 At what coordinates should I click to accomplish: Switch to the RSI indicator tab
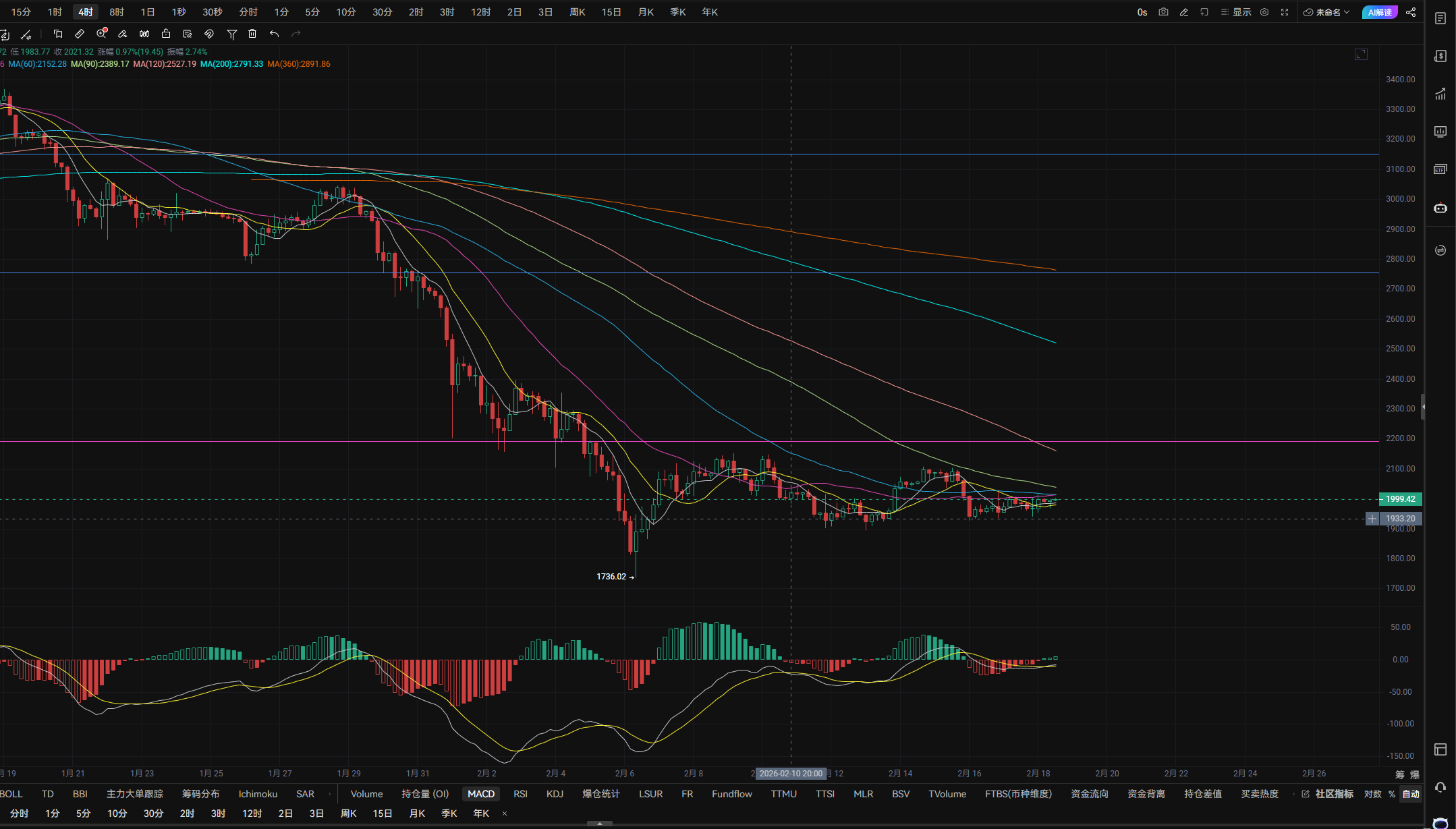pos(520,794)
